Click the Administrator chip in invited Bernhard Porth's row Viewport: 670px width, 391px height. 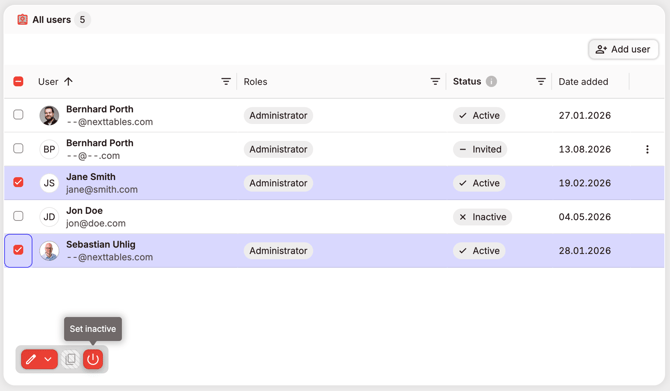tap(278, 149)
